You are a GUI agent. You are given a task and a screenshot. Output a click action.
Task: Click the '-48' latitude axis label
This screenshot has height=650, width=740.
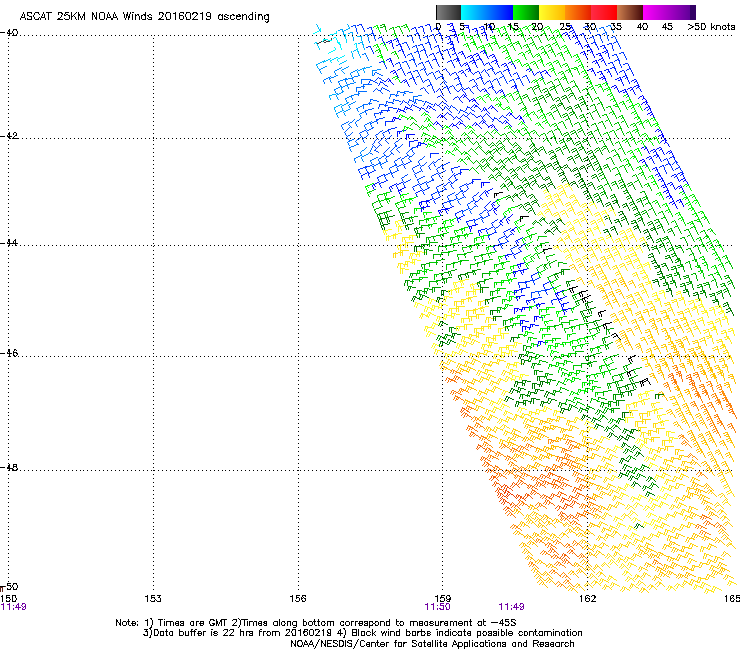[9, 467]
